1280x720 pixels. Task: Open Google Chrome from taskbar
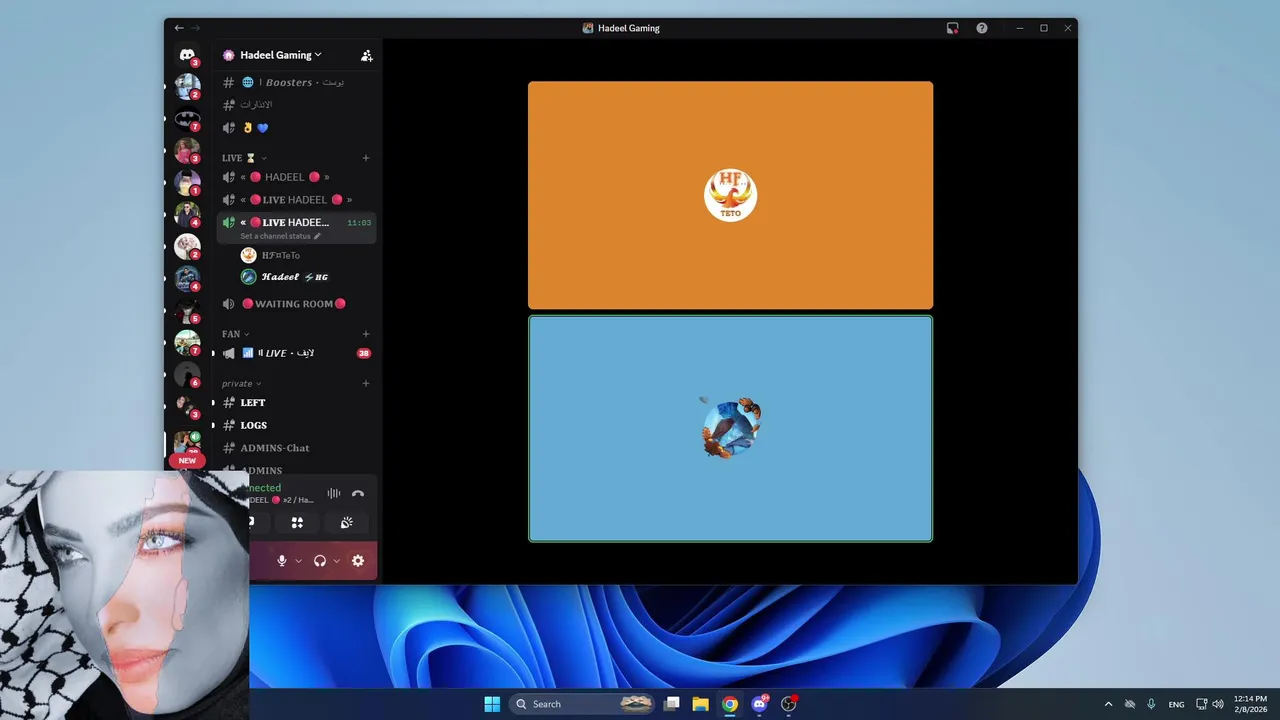(x=730, y=704)
